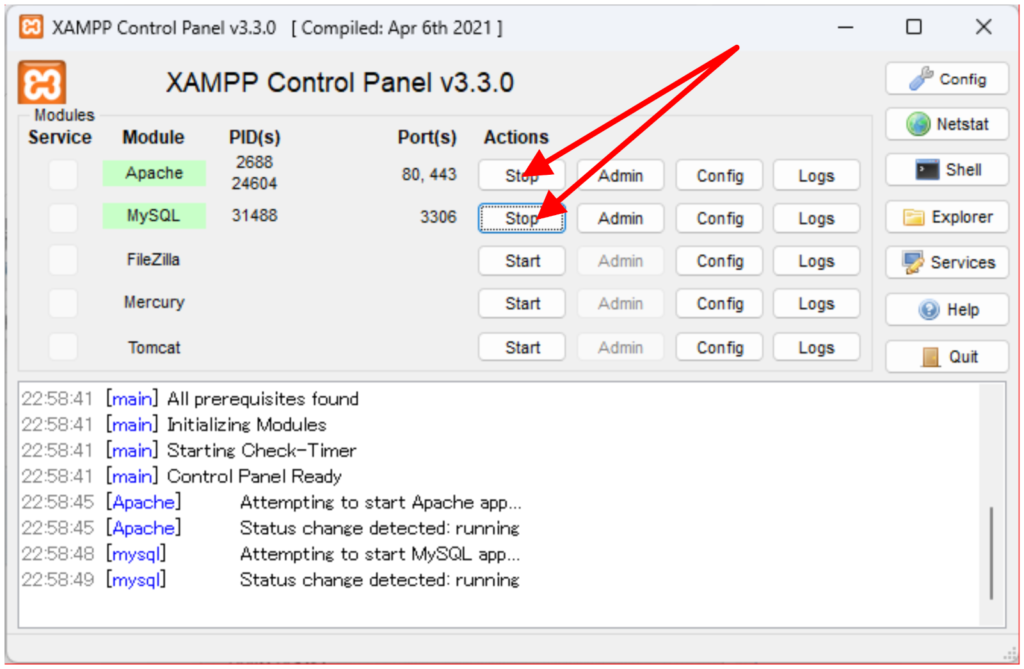Toggle the Tomcat service checkbox
The width and height of the screenshot is (1024, 669).
click(63, 347)
